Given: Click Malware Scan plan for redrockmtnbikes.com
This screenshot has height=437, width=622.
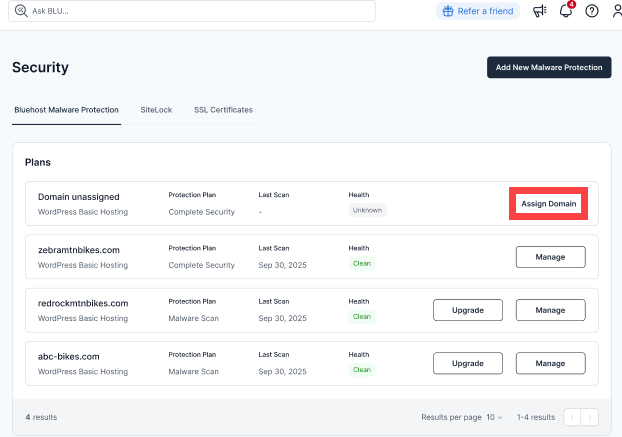Looking at the screenshot, I should (194, 318).
